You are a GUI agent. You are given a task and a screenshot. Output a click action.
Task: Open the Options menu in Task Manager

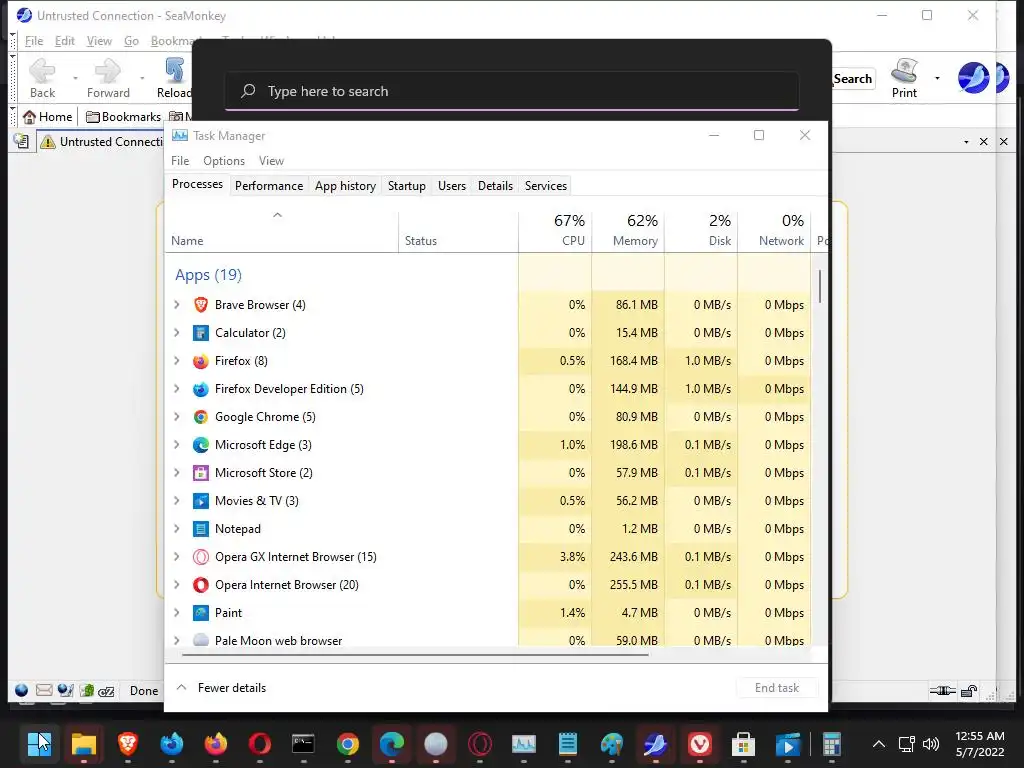224,161
